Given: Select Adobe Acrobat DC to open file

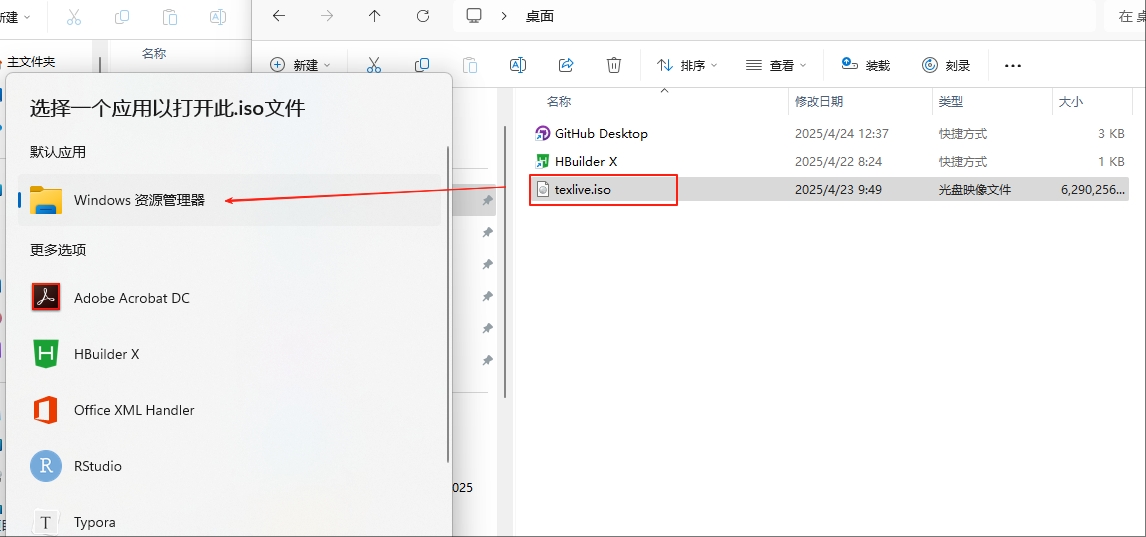Looking at the screenshot, I should pos(131,298).
